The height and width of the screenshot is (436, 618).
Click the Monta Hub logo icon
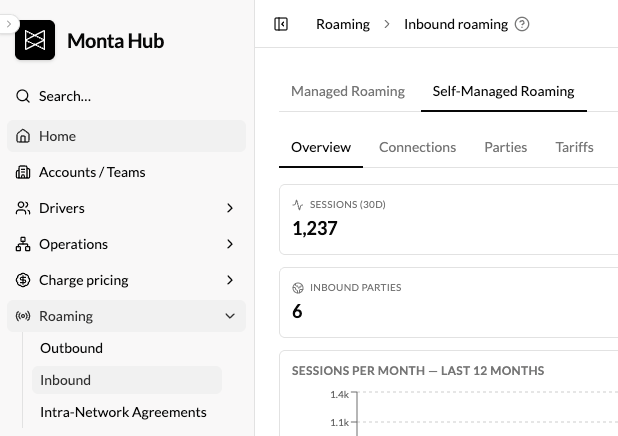click(35, 40)
